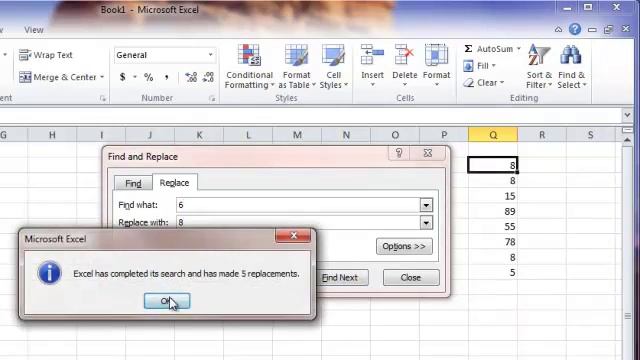
Task: Select the cell containing 78
Action: [493, 242]
